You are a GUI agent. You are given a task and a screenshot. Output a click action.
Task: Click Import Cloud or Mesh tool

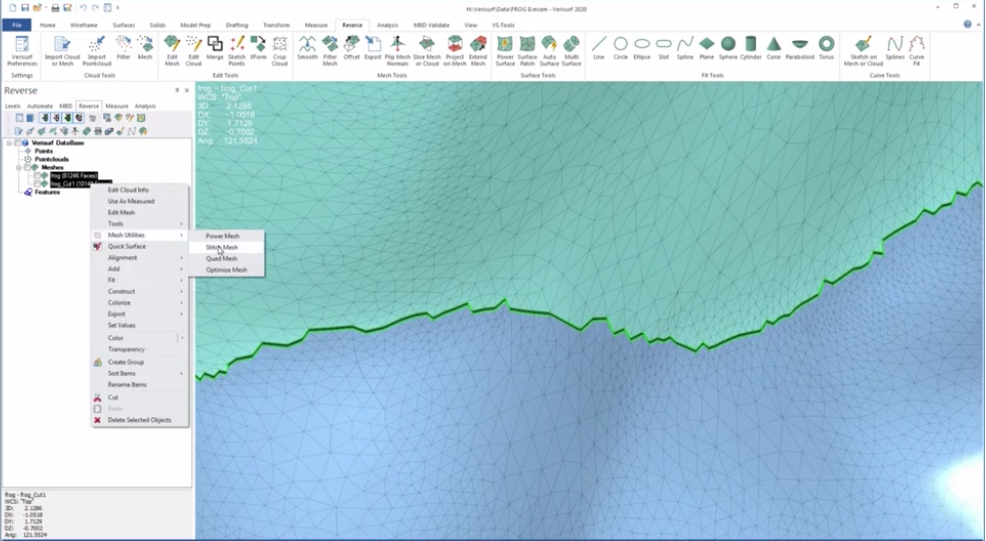62,50
